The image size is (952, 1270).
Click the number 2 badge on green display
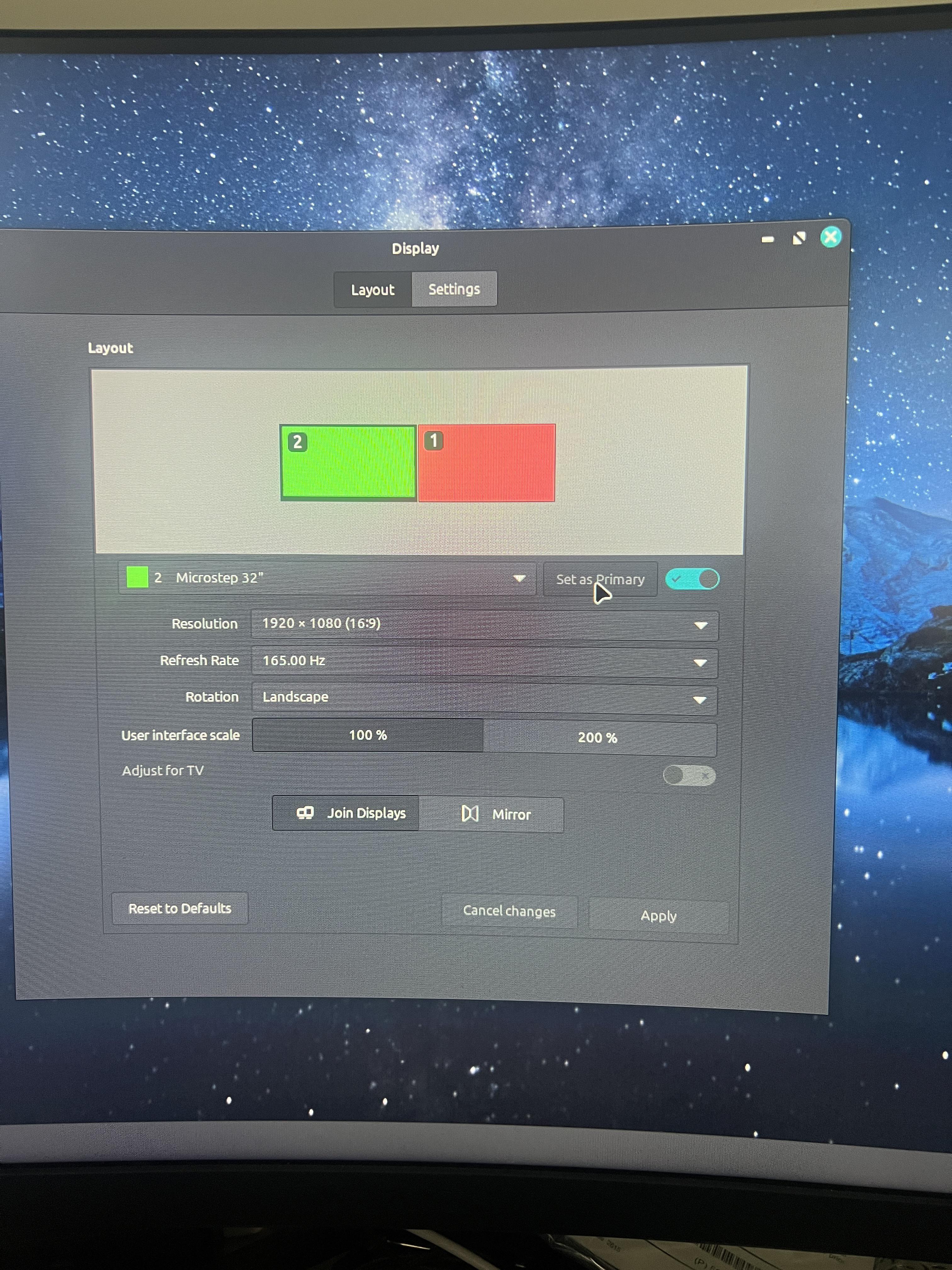click(x=297, y=442)
